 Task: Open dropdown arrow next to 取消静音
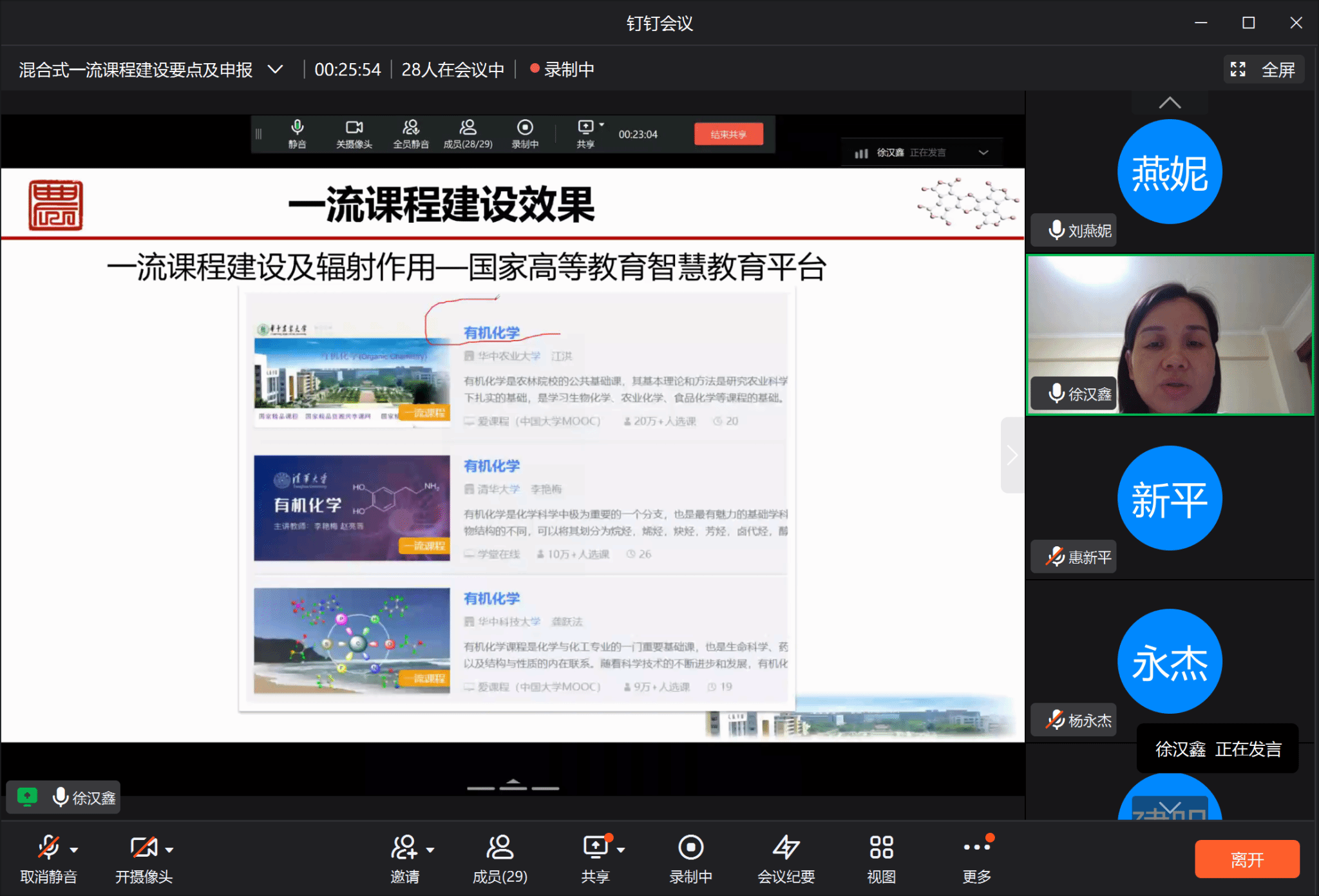pyautogui.click(x=74, y=850)
